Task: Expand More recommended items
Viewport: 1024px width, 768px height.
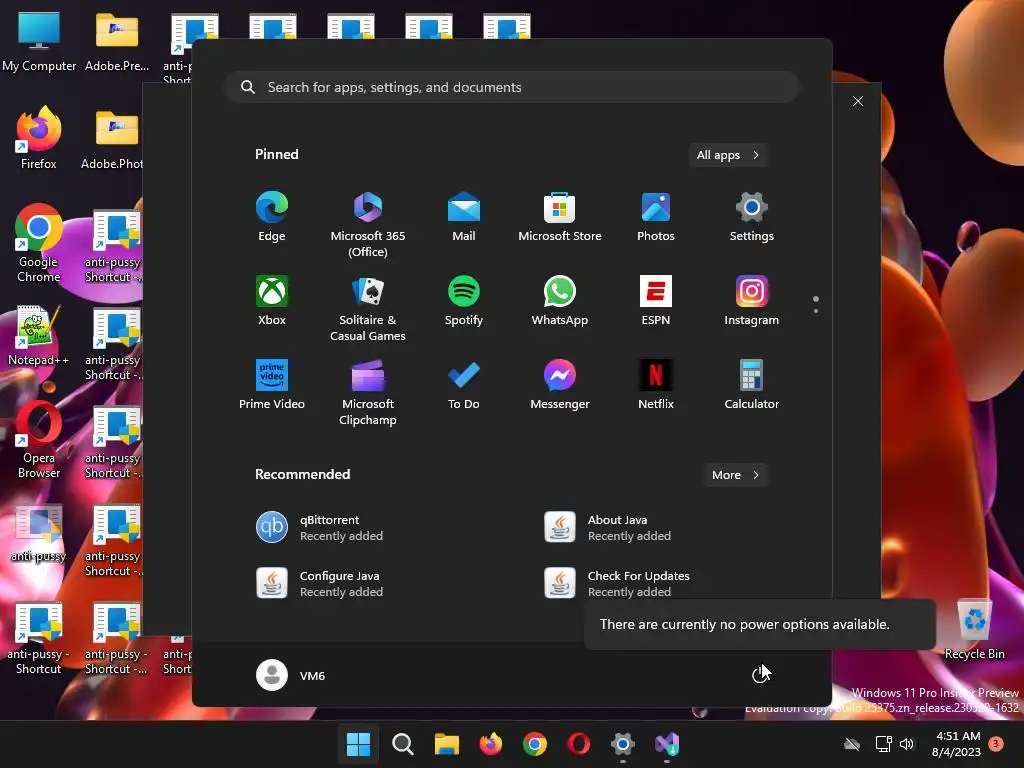Action: pos(735,475)
